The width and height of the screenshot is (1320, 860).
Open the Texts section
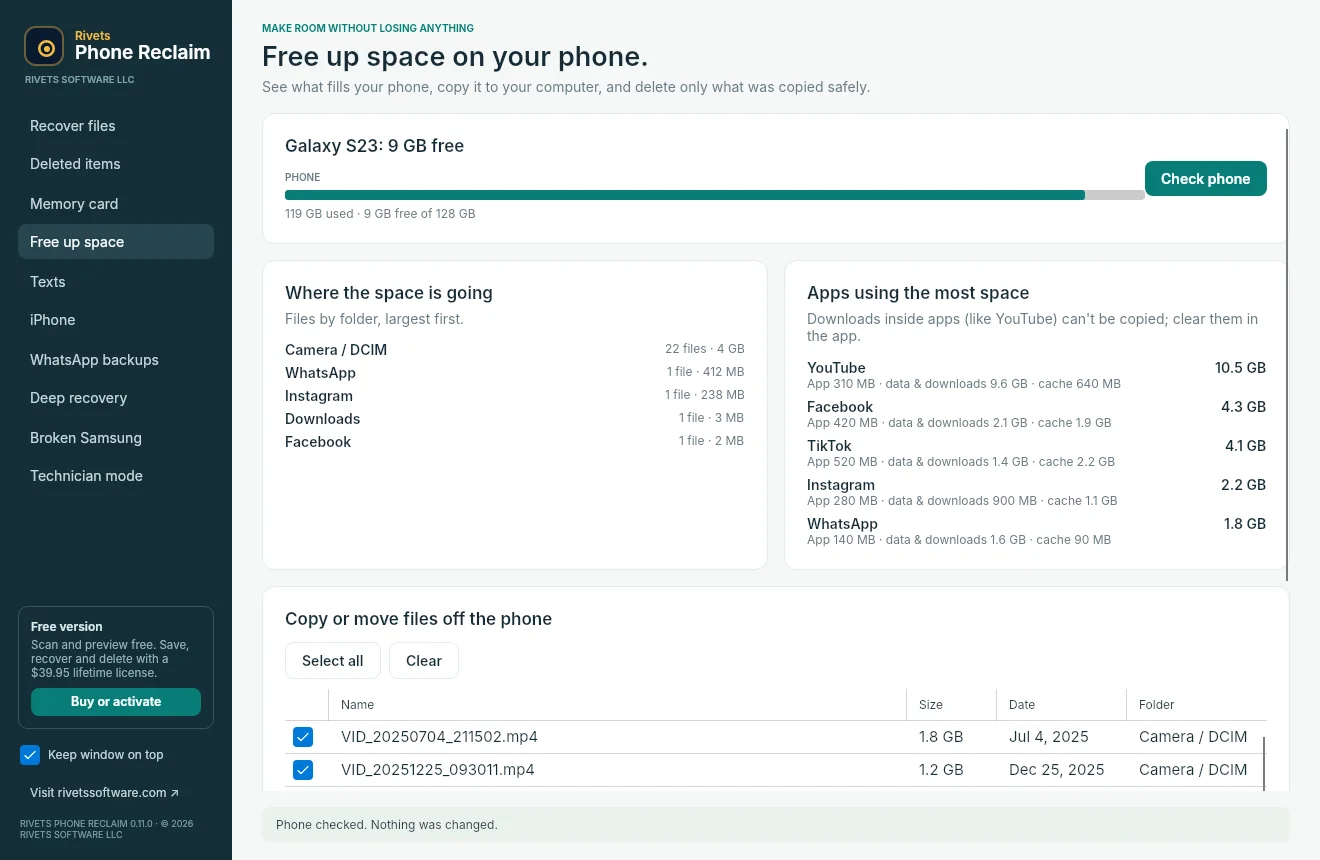pyautogui.click(x=116, y=282)
